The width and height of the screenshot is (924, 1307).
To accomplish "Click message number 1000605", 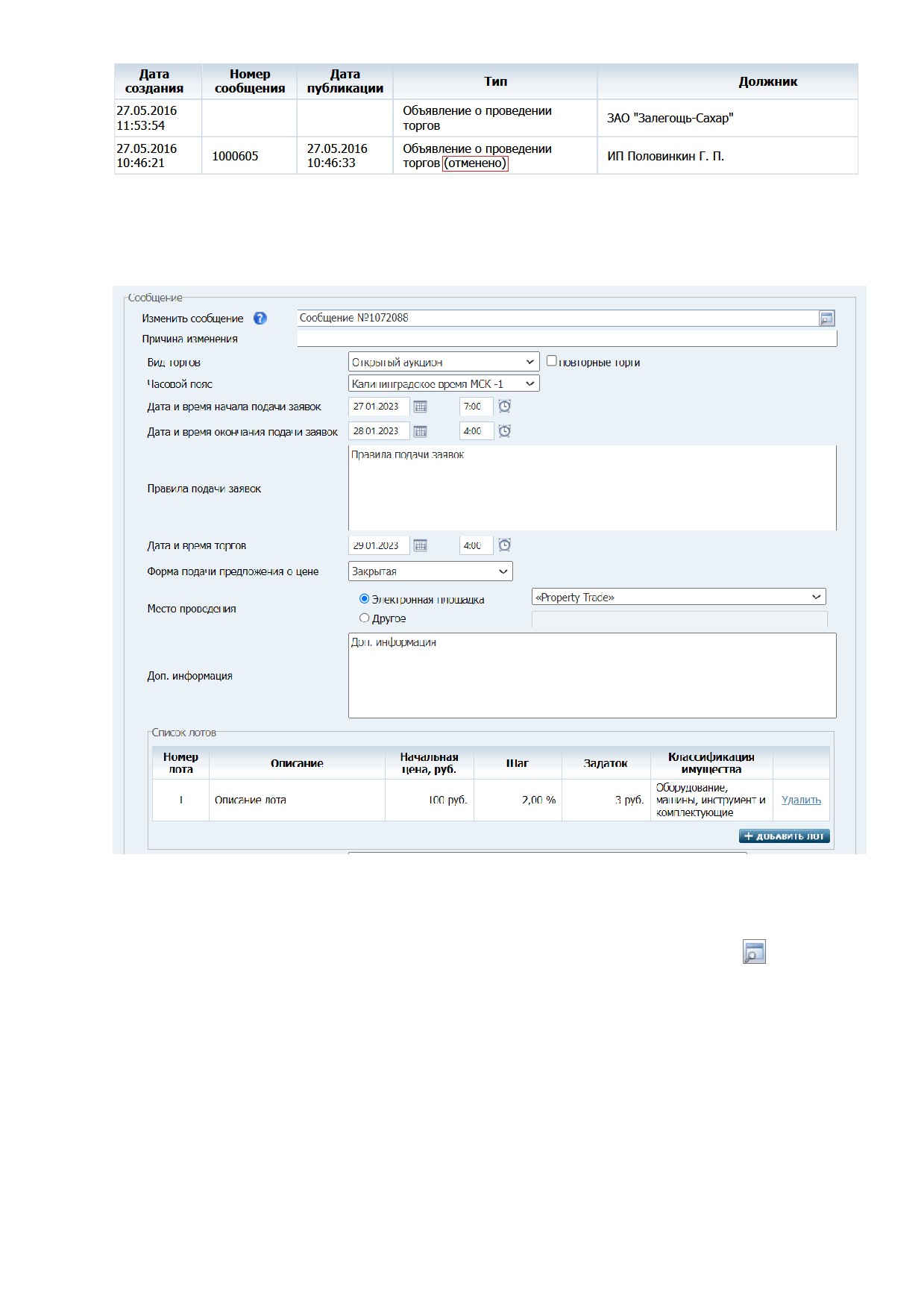I will pyautogui.click(x=235, y=156).
